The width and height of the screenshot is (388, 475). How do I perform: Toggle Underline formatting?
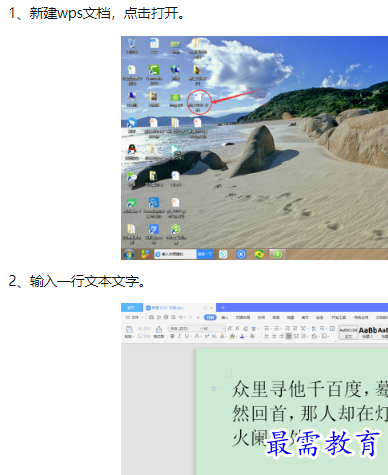pos(187,336)
